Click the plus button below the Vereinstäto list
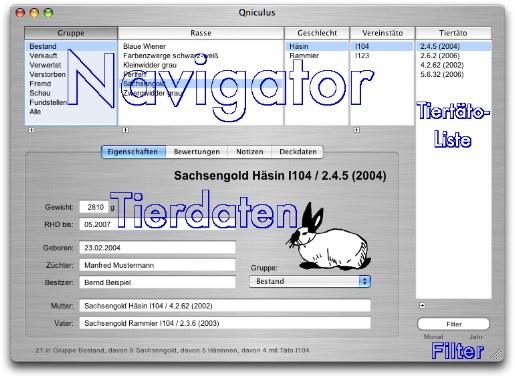The width and height of the screenshot is (515, 378). coord(357,130)
